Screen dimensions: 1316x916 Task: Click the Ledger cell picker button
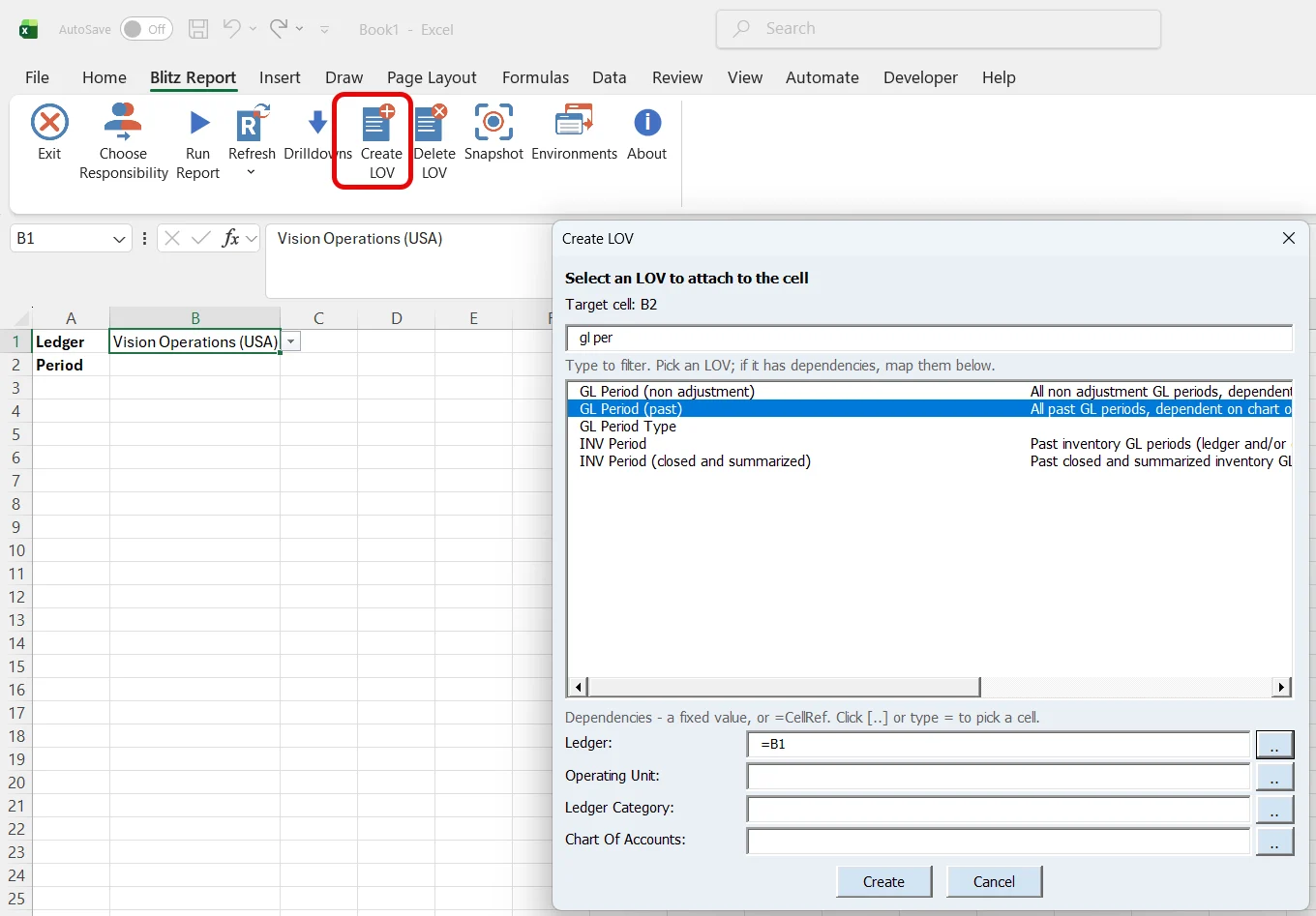pyautogui.click(x=1274, y=745)
